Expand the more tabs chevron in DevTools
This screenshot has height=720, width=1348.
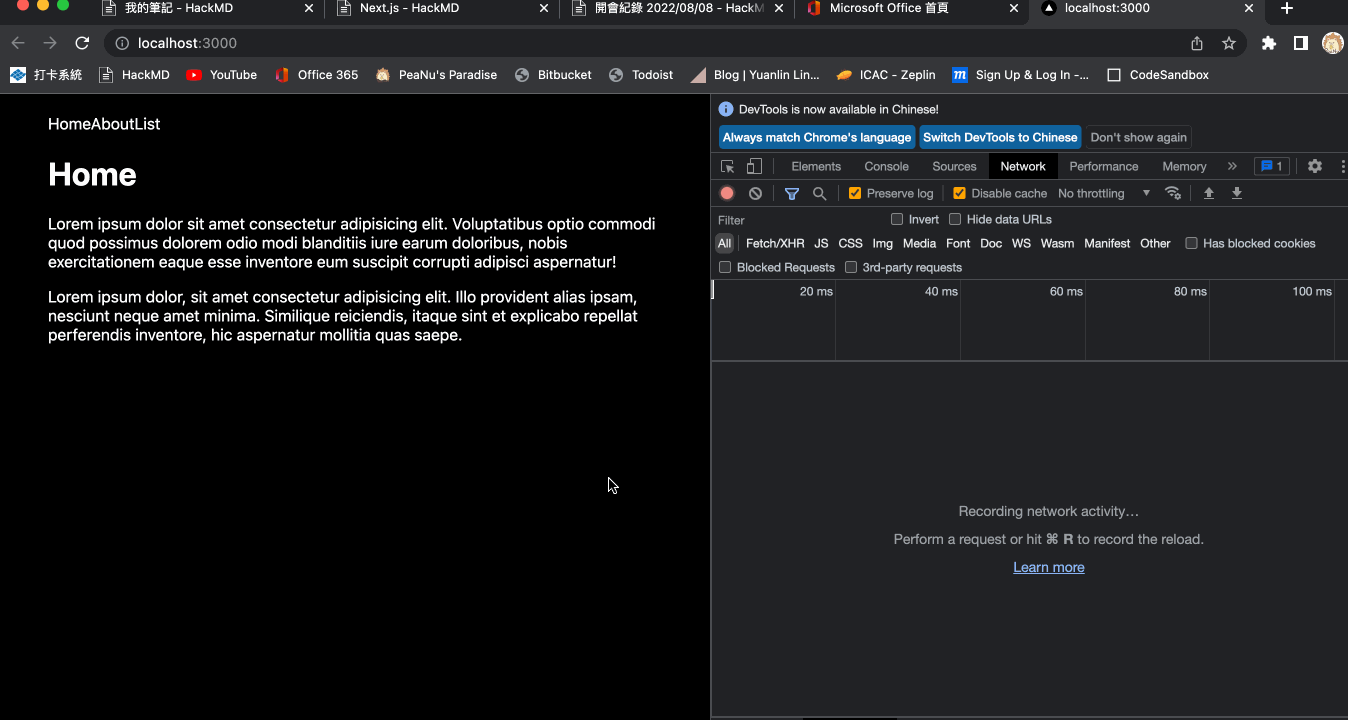[1232, 166]
